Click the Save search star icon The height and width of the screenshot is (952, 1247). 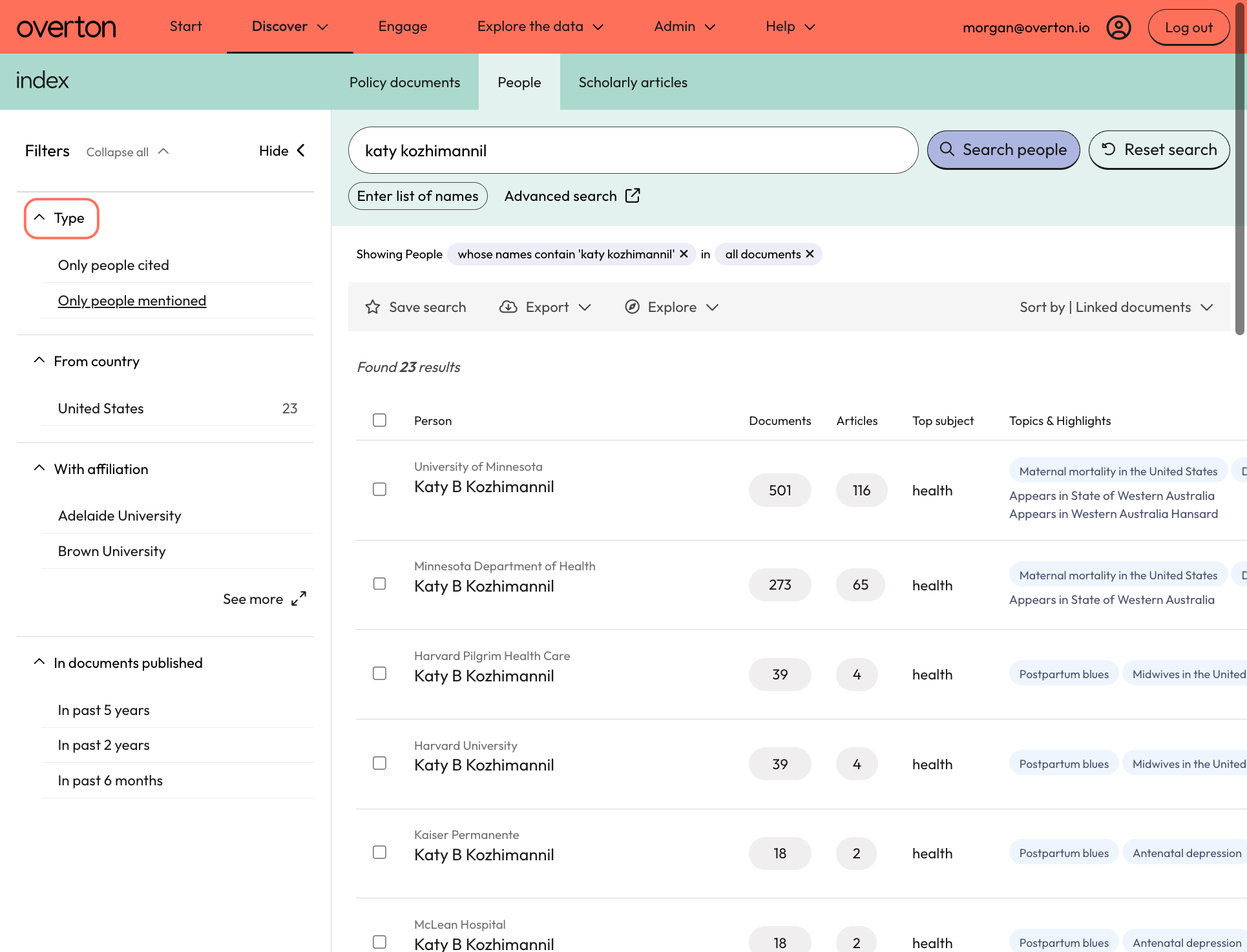pyautogui.click(x=372, y=307)
